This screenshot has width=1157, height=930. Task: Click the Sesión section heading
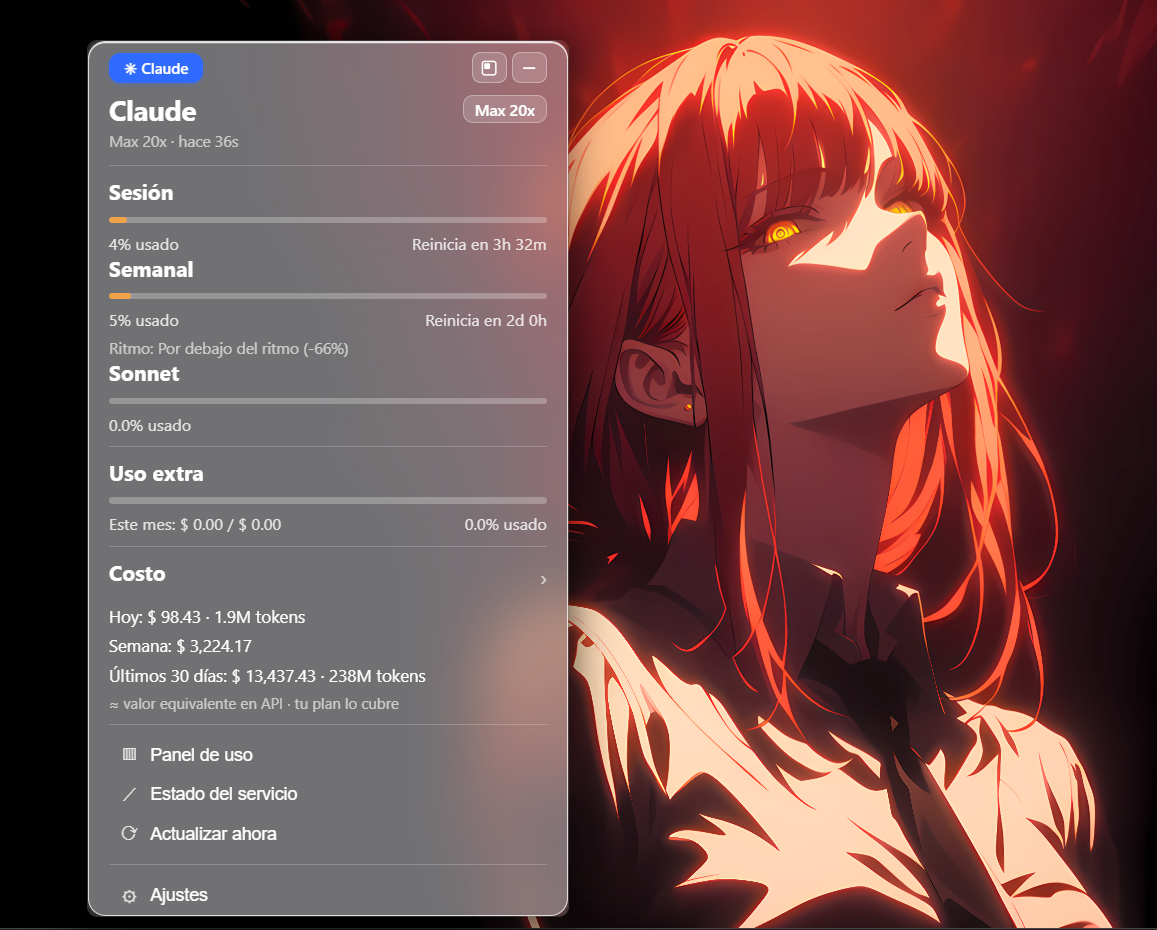pyautogui.click(x=141, y=193)
